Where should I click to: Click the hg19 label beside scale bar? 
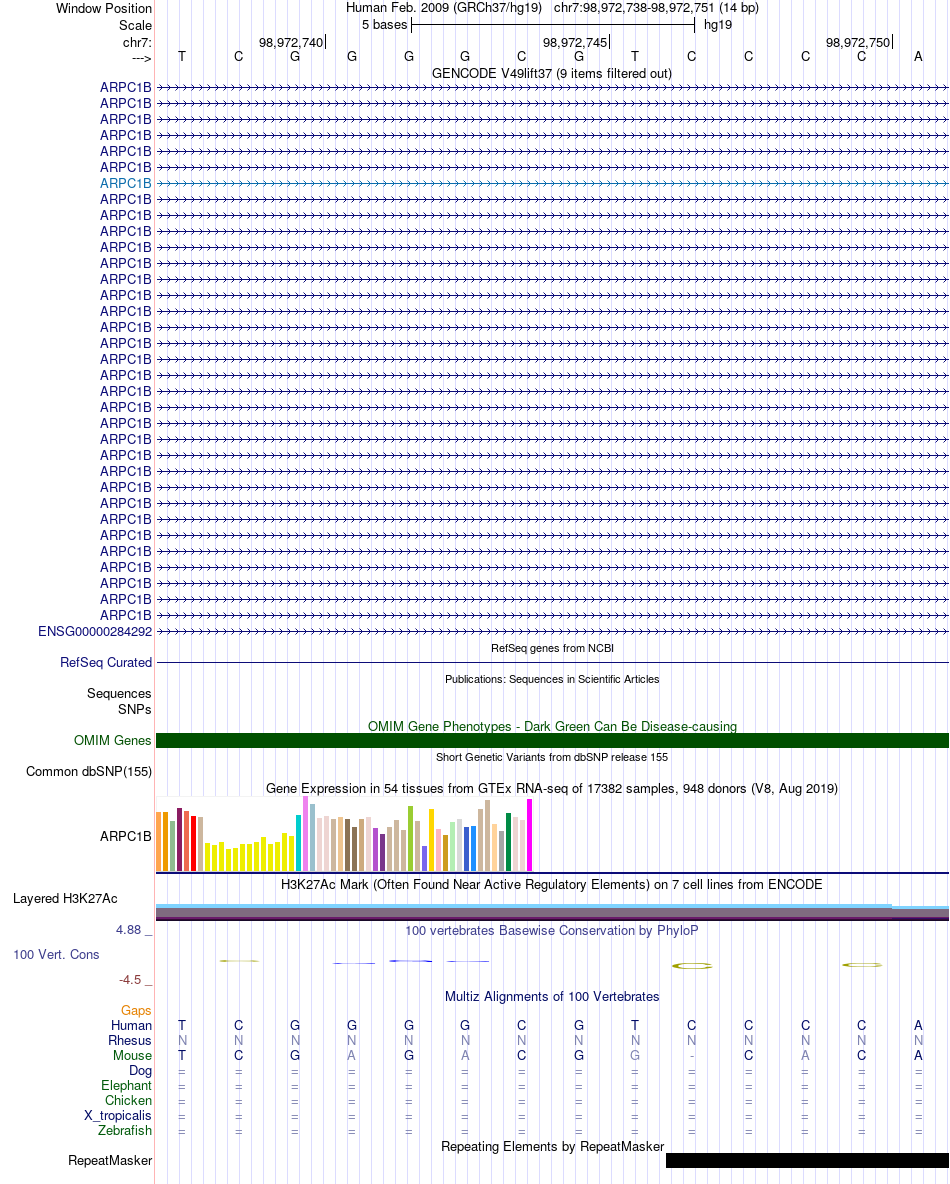(x=717, y=25)
